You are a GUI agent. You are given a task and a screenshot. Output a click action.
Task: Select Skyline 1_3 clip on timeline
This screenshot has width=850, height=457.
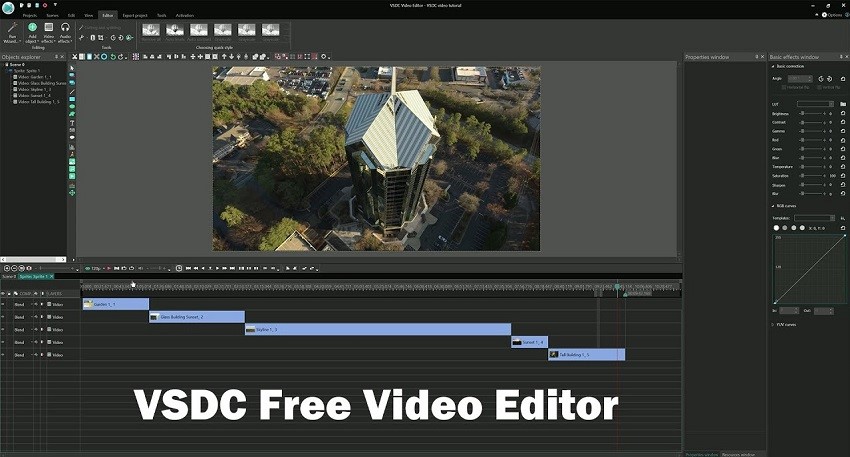click(378, 329)
